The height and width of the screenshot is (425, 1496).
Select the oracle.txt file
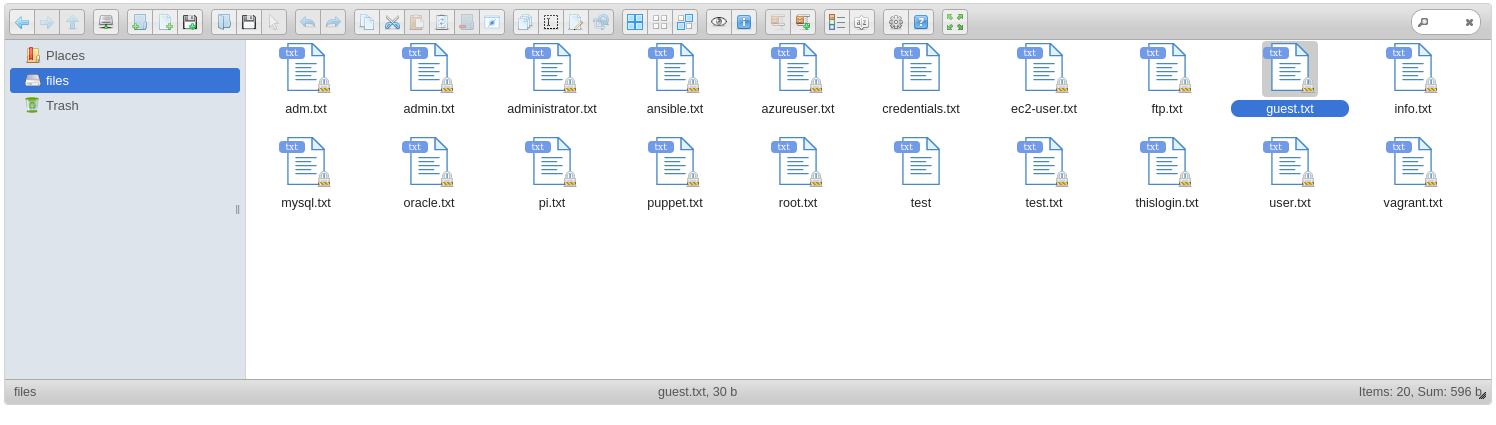tap(429, 174)
